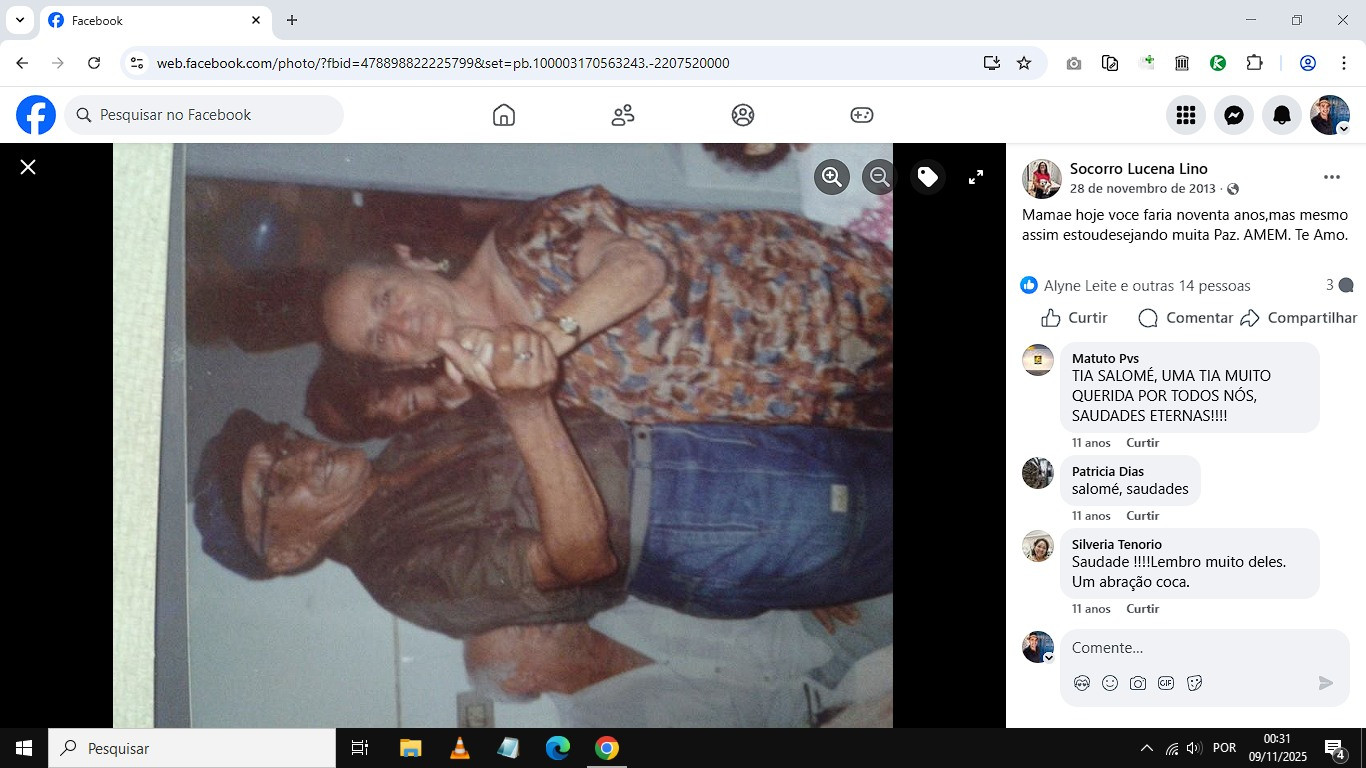Zoom in on the photo

831,177
